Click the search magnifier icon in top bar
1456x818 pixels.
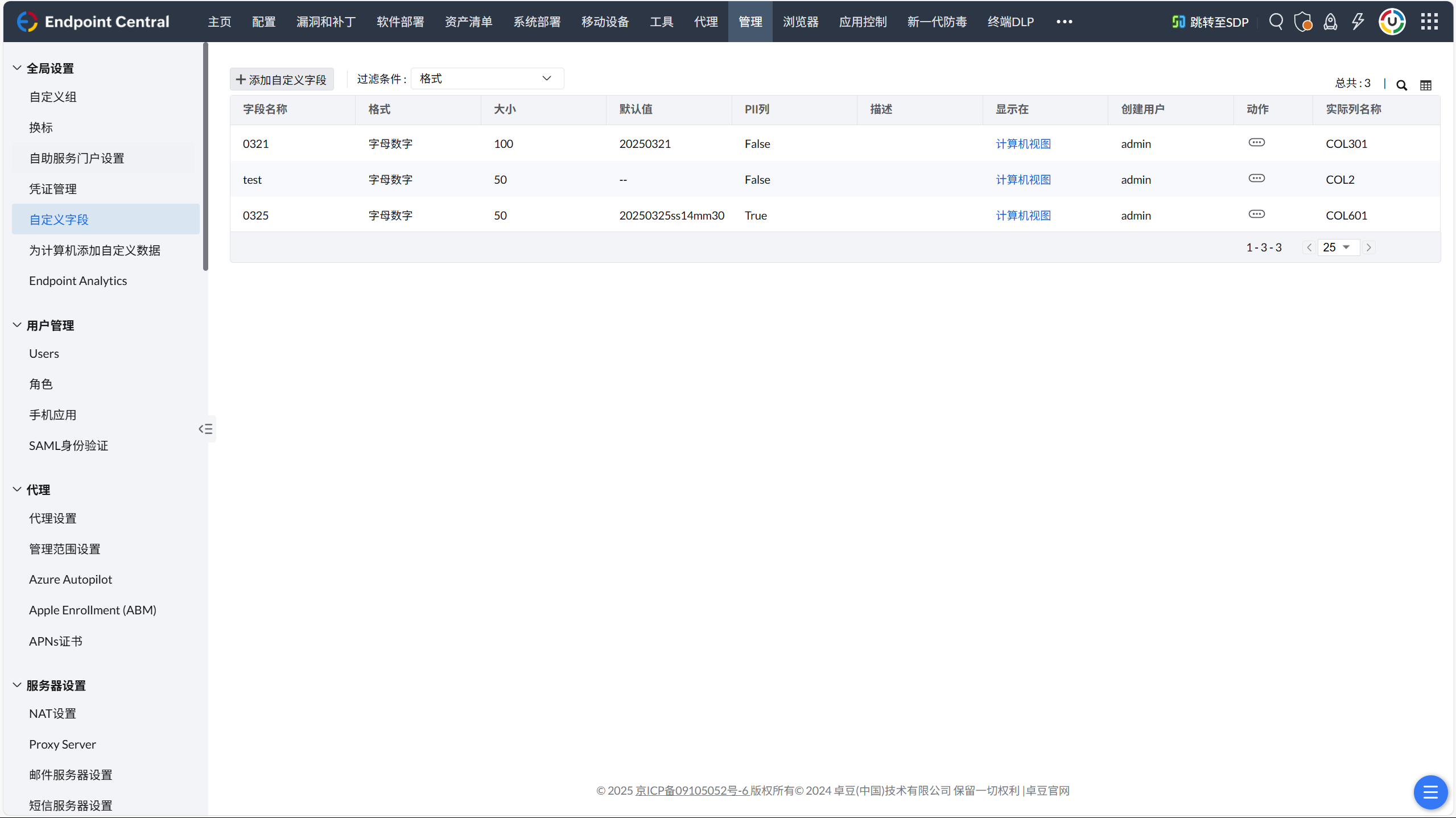(1276, 22)
